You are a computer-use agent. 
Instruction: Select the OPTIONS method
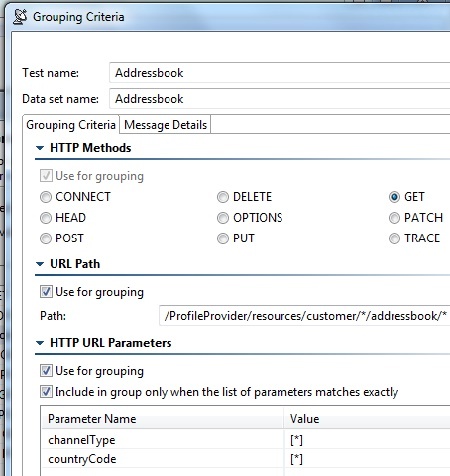pyautogui.click(x=223, y=218)
